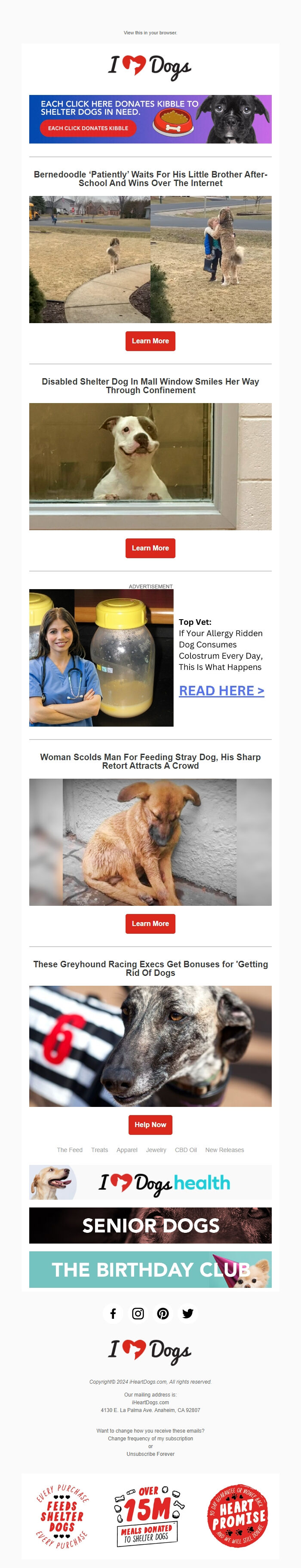Click the Each Click Donates Kibble button
The height and width of the screenshot is (1568, 301).
tap(88, 128)
